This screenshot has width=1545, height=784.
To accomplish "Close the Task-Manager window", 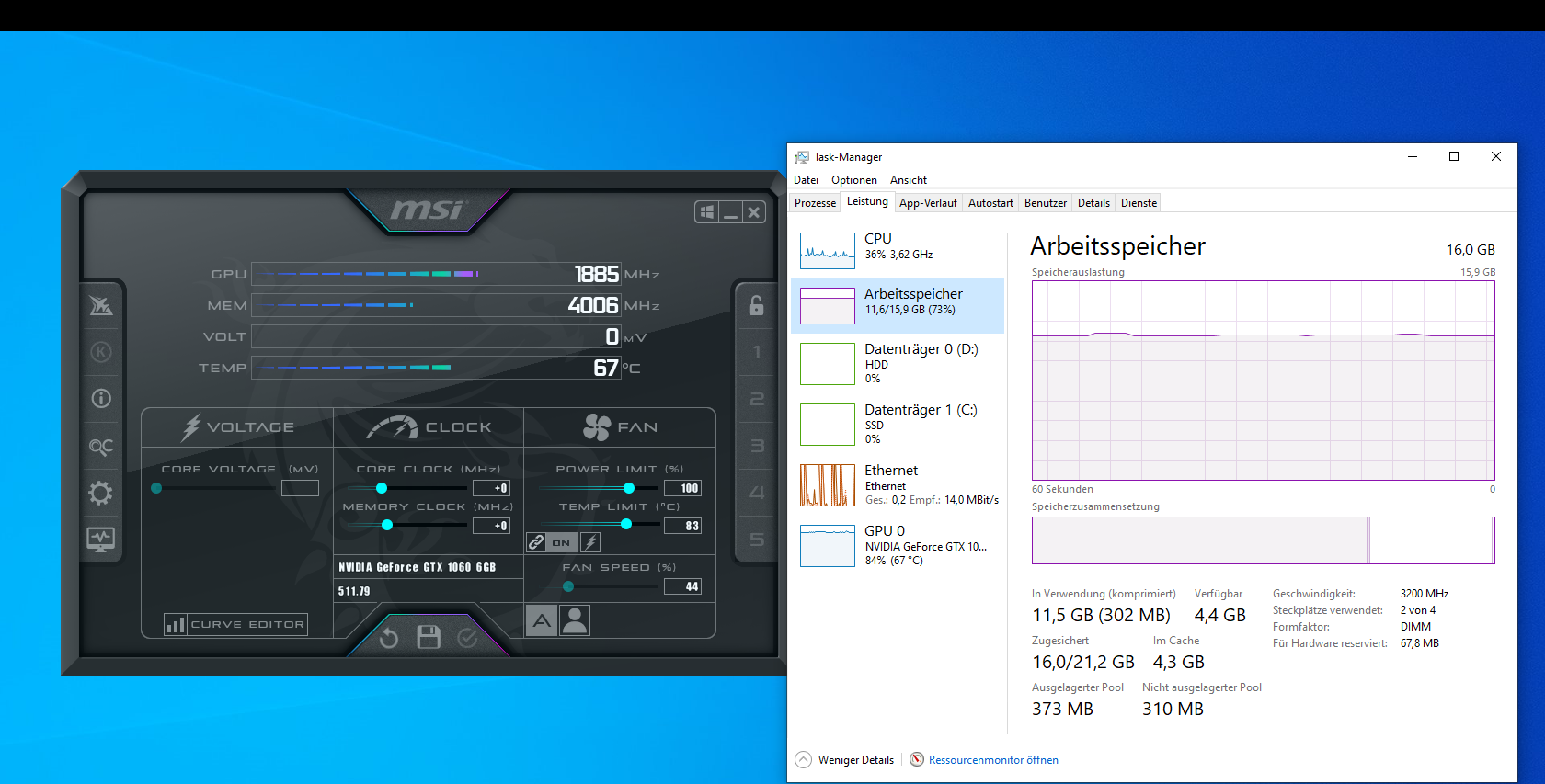I will (1496, 157).
